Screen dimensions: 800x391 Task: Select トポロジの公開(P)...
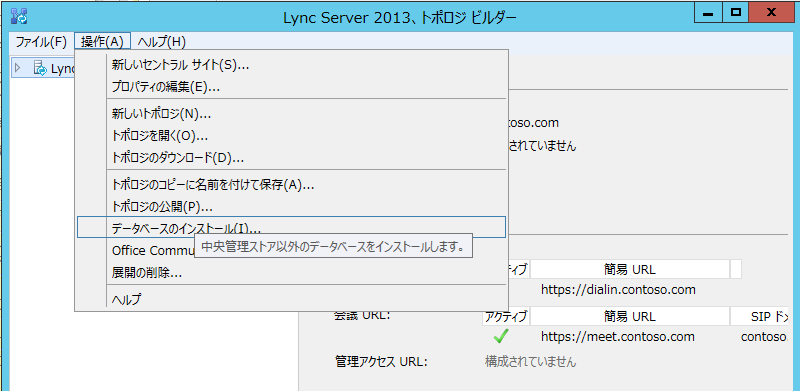tap(291, 207)
